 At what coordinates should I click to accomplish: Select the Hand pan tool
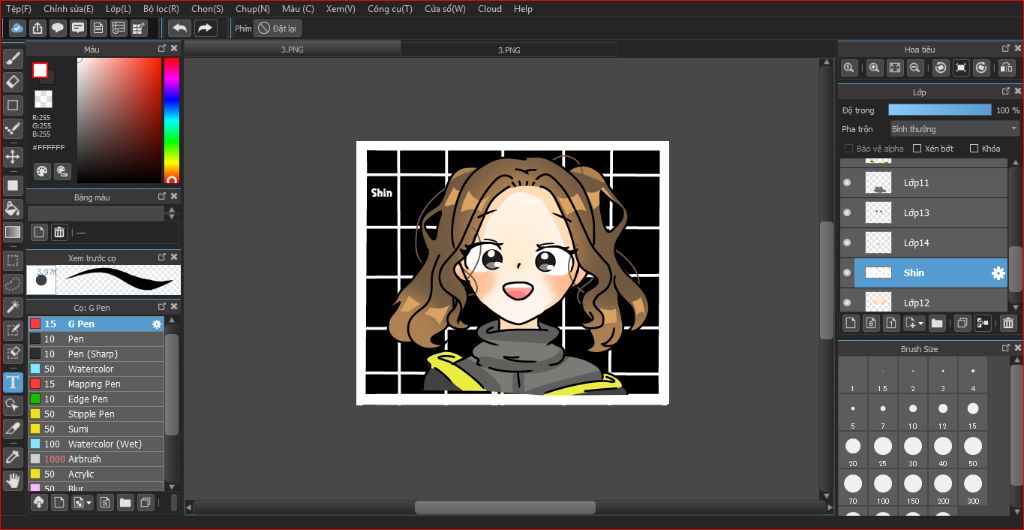pyautogui.click(x=12, y=480)
